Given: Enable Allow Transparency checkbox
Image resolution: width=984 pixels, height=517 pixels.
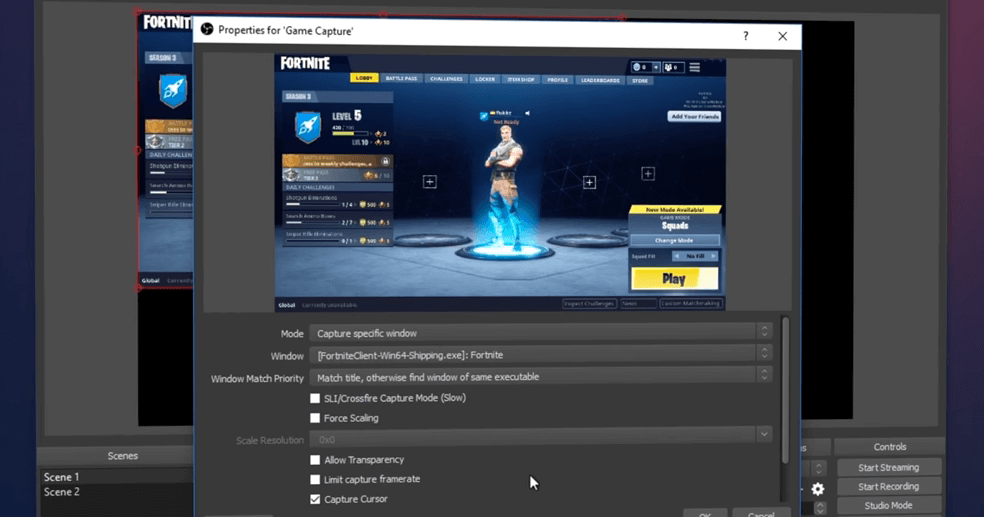Looking at the screenshot, I should [x=315, y=460].
